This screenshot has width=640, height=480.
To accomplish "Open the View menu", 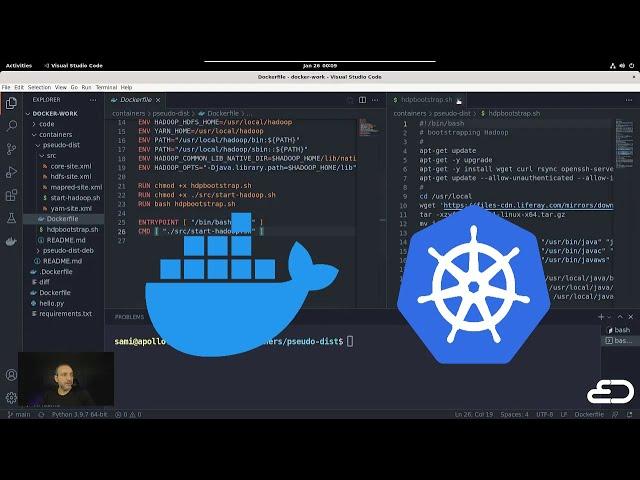I will point(60,87).
